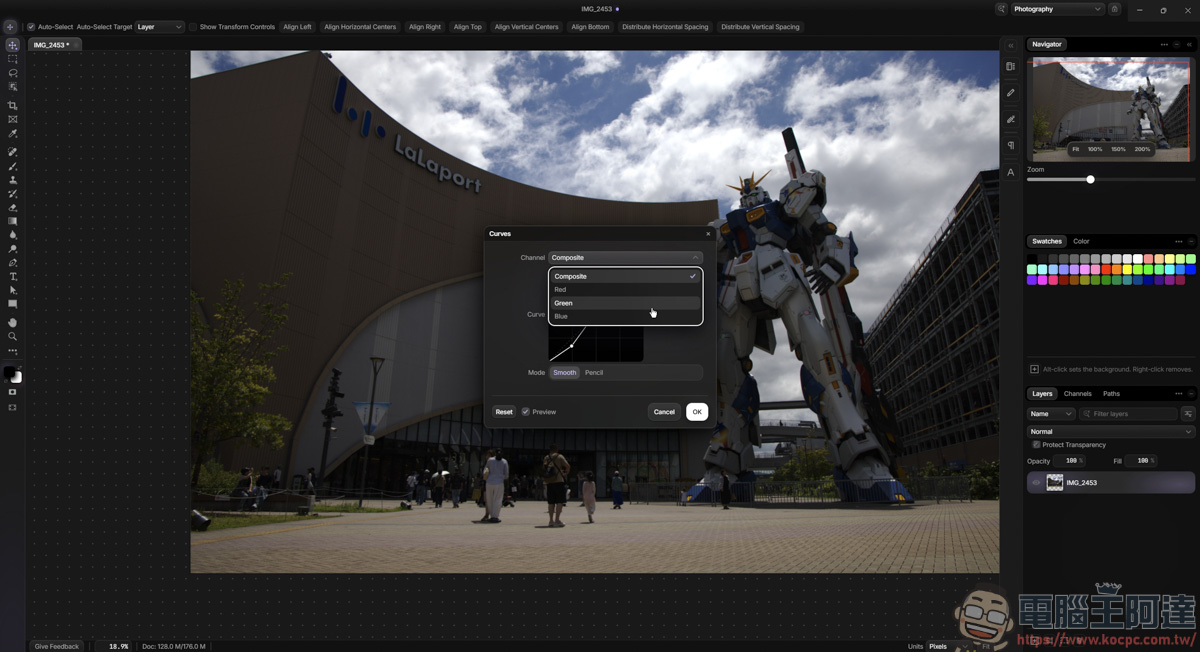Select the Brush tool
This screenshot has width=1200, height=652.
(13, 166)
